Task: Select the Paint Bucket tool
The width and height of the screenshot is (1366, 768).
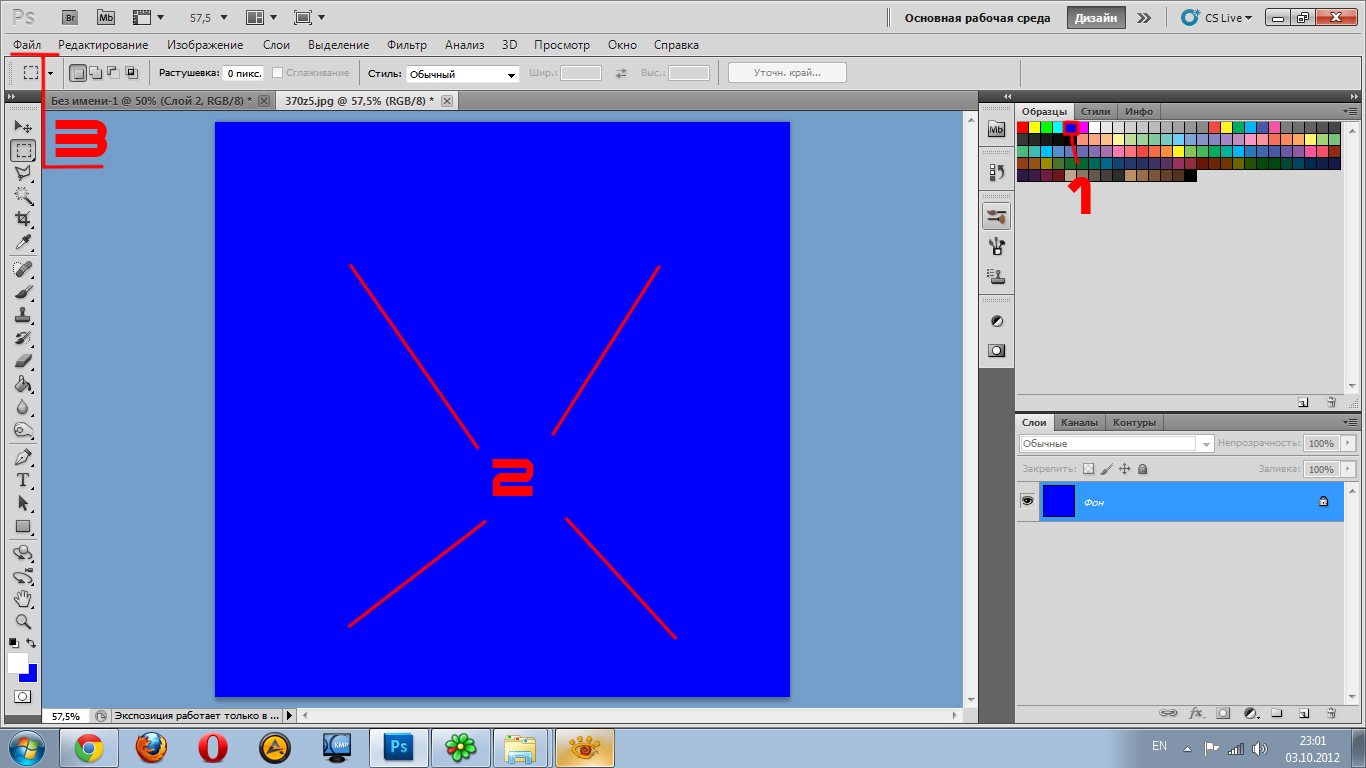Action: click(x=23, y=385)
